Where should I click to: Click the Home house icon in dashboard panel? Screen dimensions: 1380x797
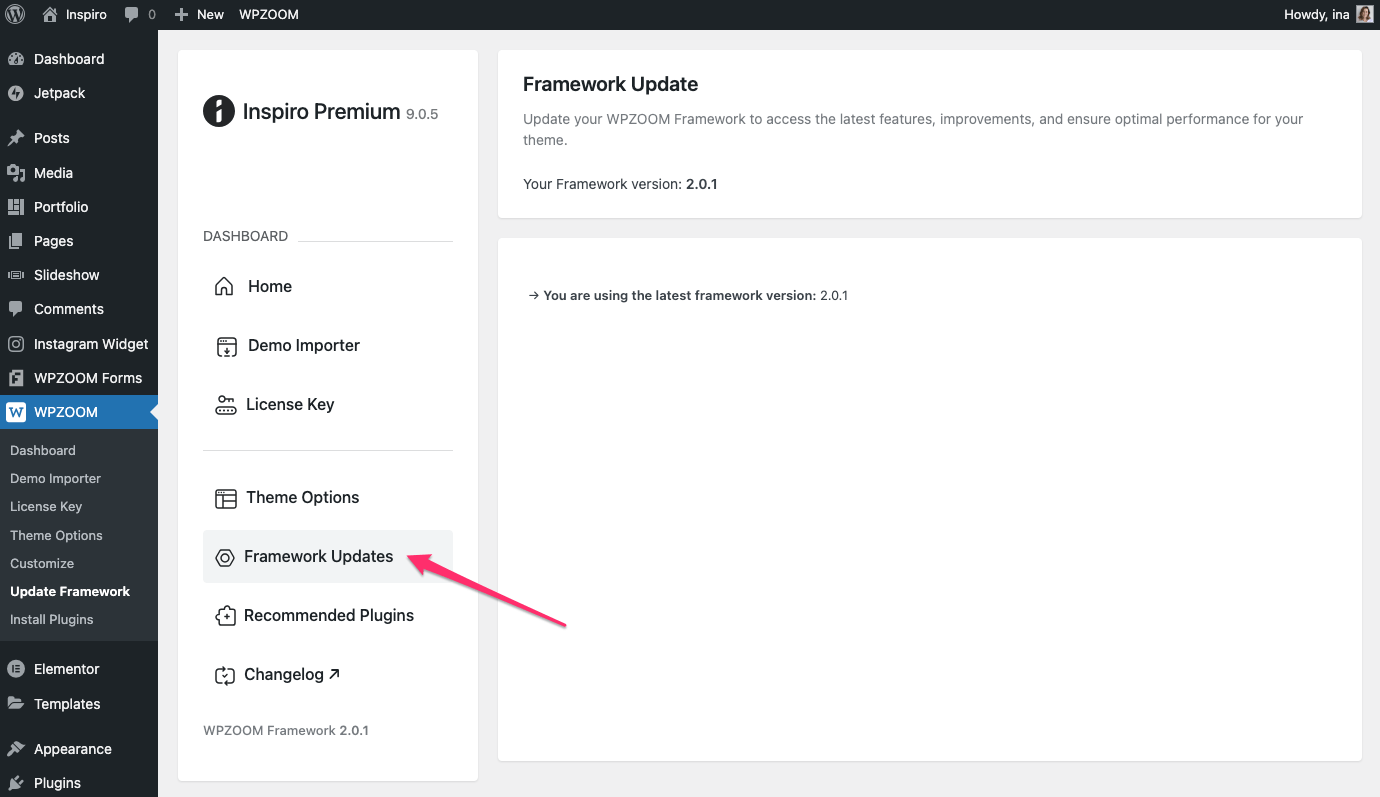[225, 287]
